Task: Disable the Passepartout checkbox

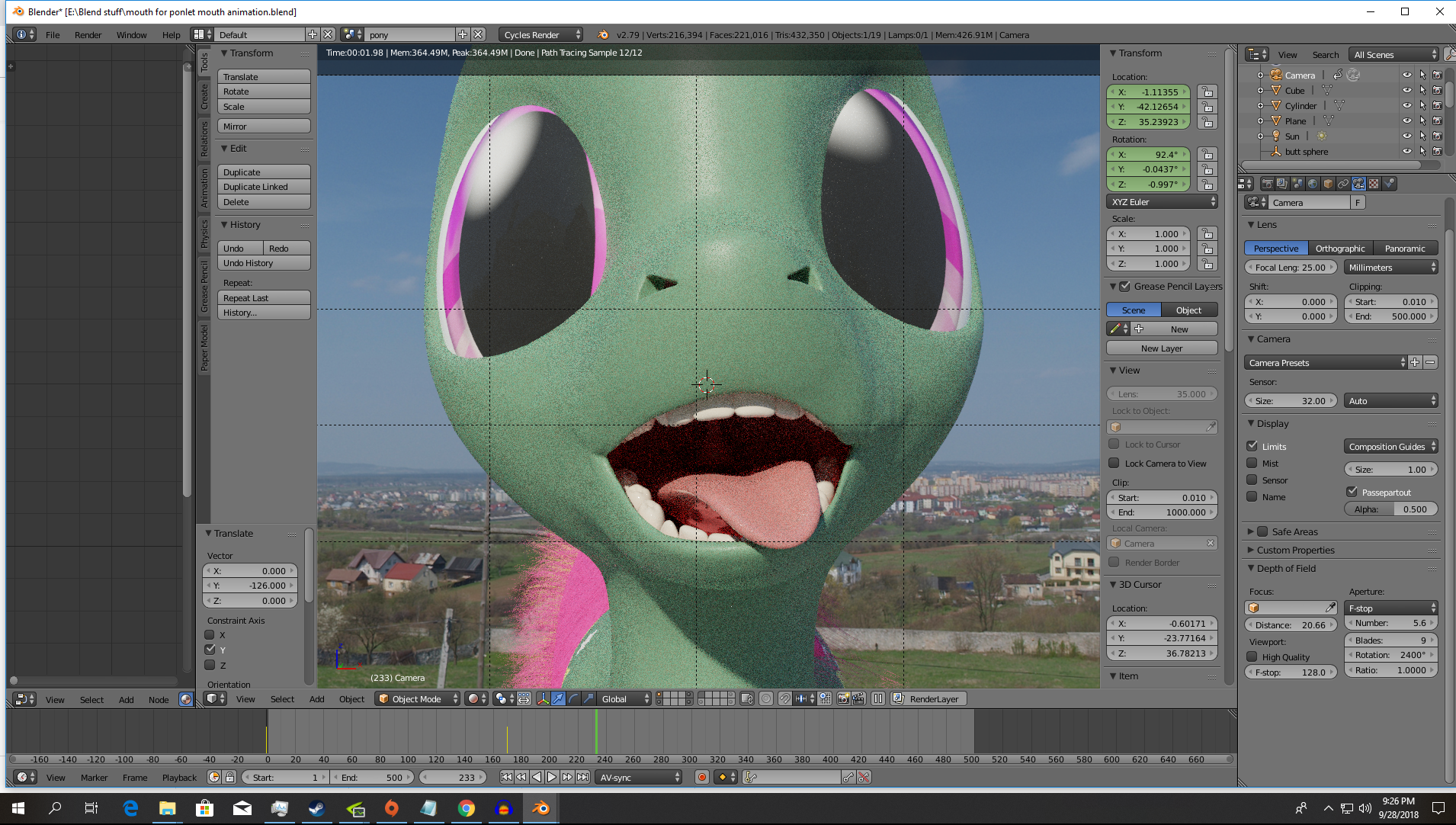Action: coord(1352,492)
